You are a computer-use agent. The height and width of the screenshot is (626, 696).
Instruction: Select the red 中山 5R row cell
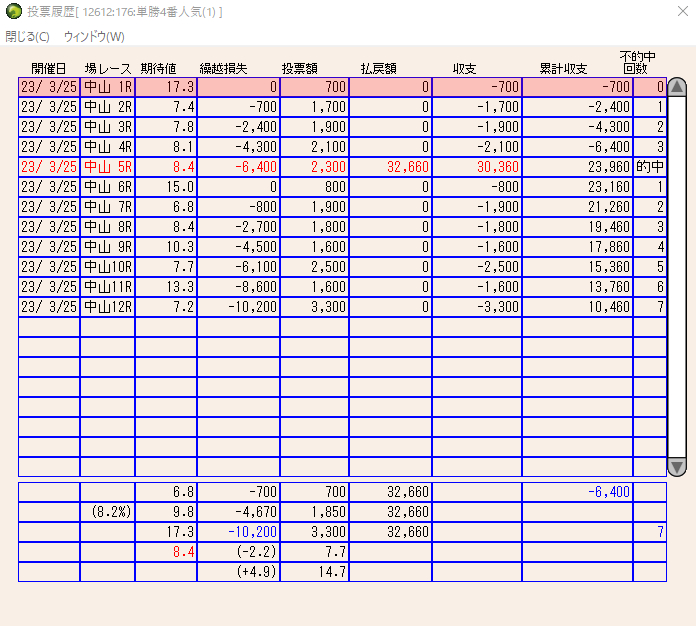click(107, 167)
